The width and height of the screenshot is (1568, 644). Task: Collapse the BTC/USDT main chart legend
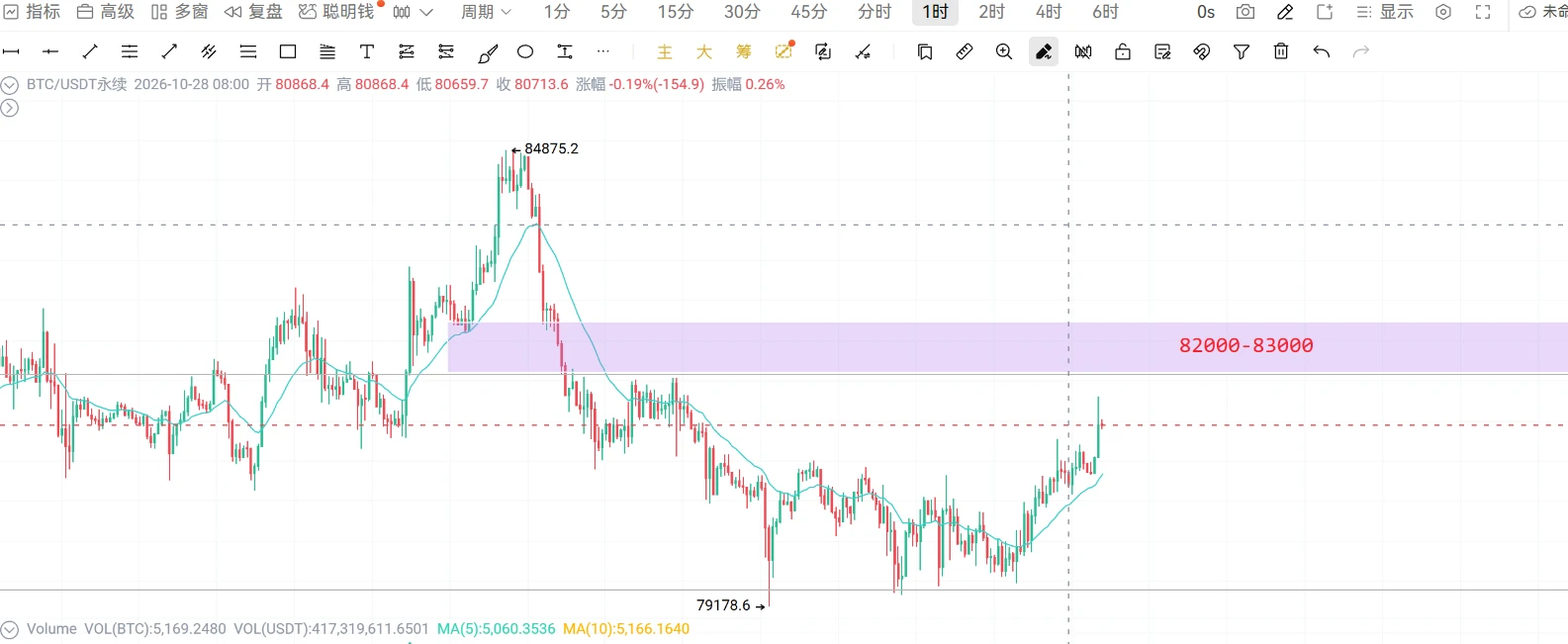10,85
